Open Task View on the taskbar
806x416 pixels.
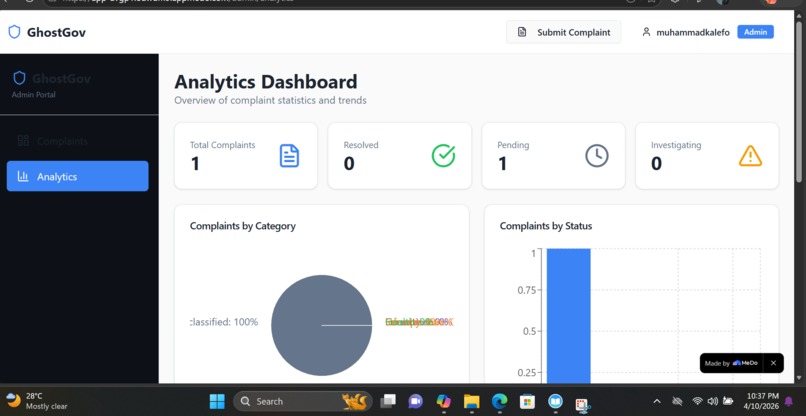388,401
